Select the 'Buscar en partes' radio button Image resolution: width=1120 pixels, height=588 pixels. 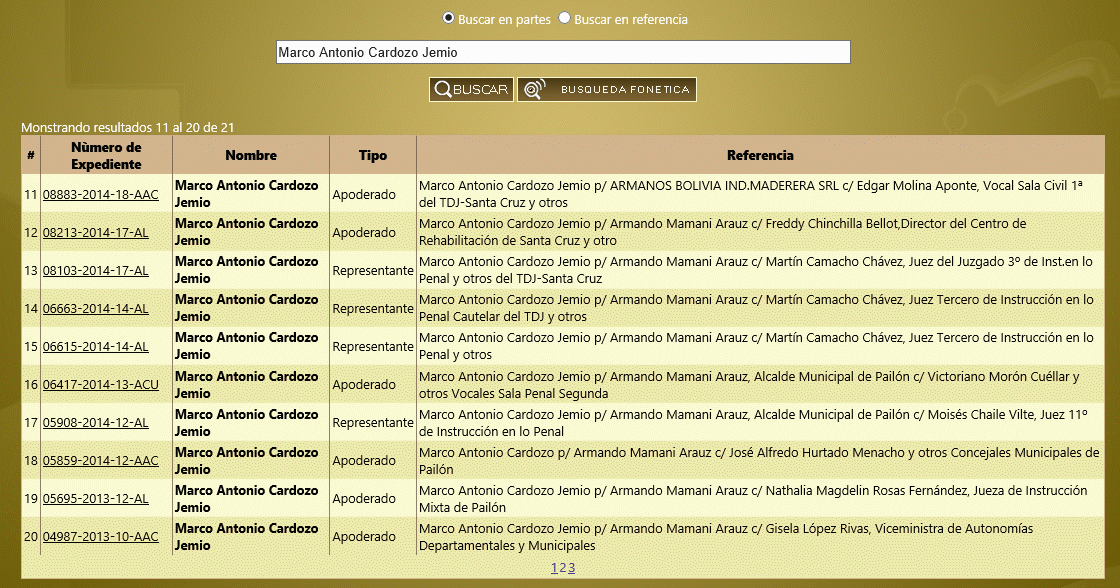click(x=449, y=18)
